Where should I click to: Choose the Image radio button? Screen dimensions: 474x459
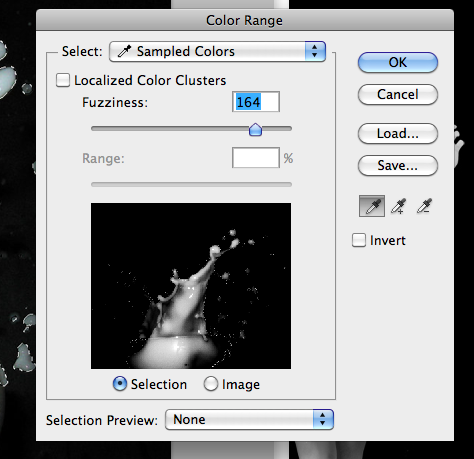[211, 384]
